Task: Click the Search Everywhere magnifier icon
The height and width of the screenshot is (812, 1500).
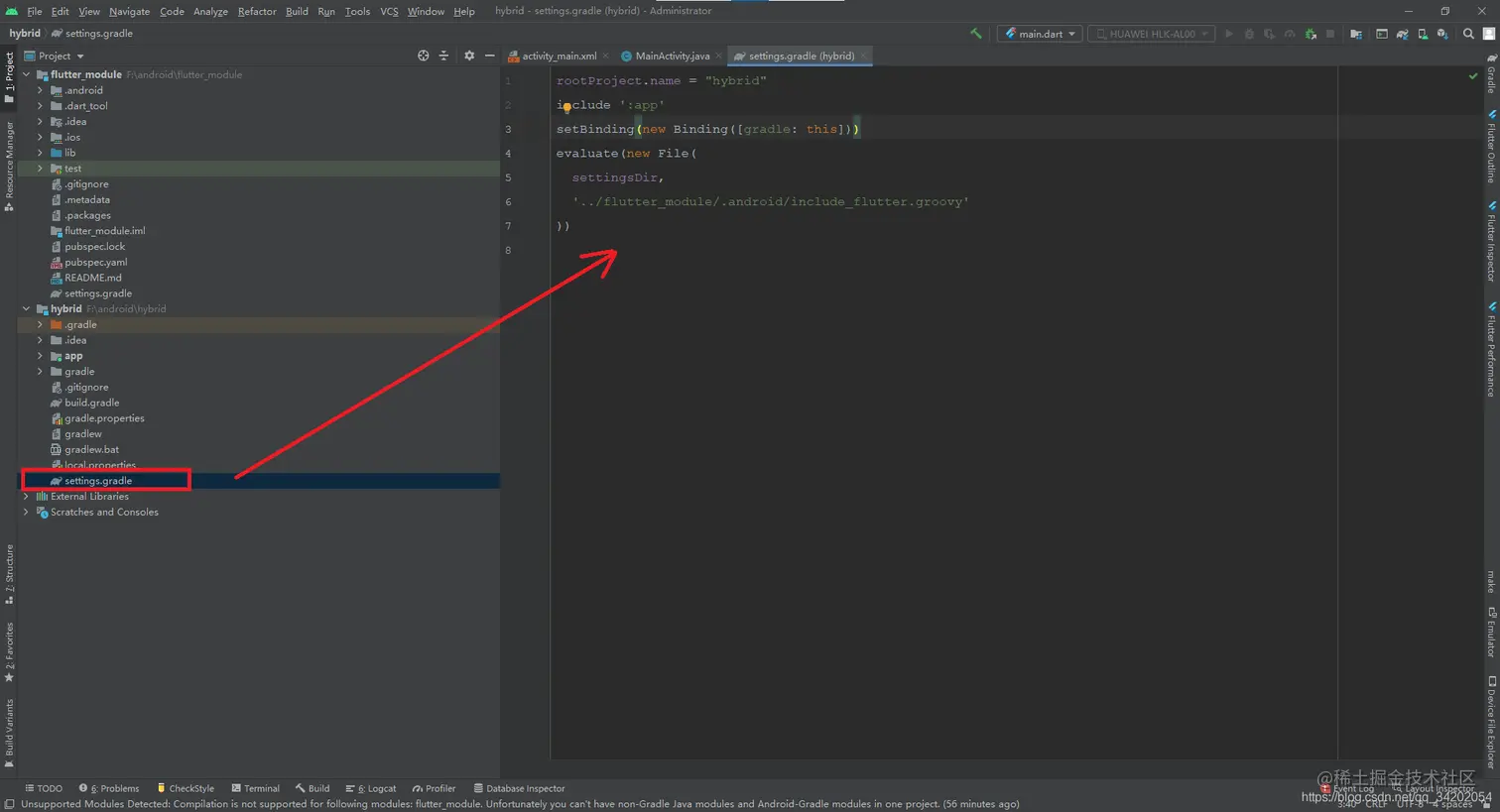Action: 1468,34
